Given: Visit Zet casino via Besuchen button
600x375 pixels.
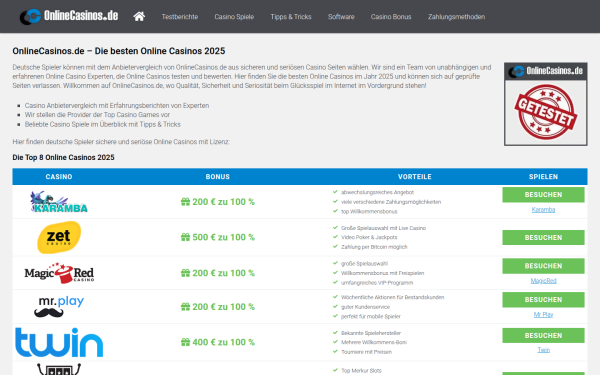Looking at the screenshot, I should pos(543,238).
